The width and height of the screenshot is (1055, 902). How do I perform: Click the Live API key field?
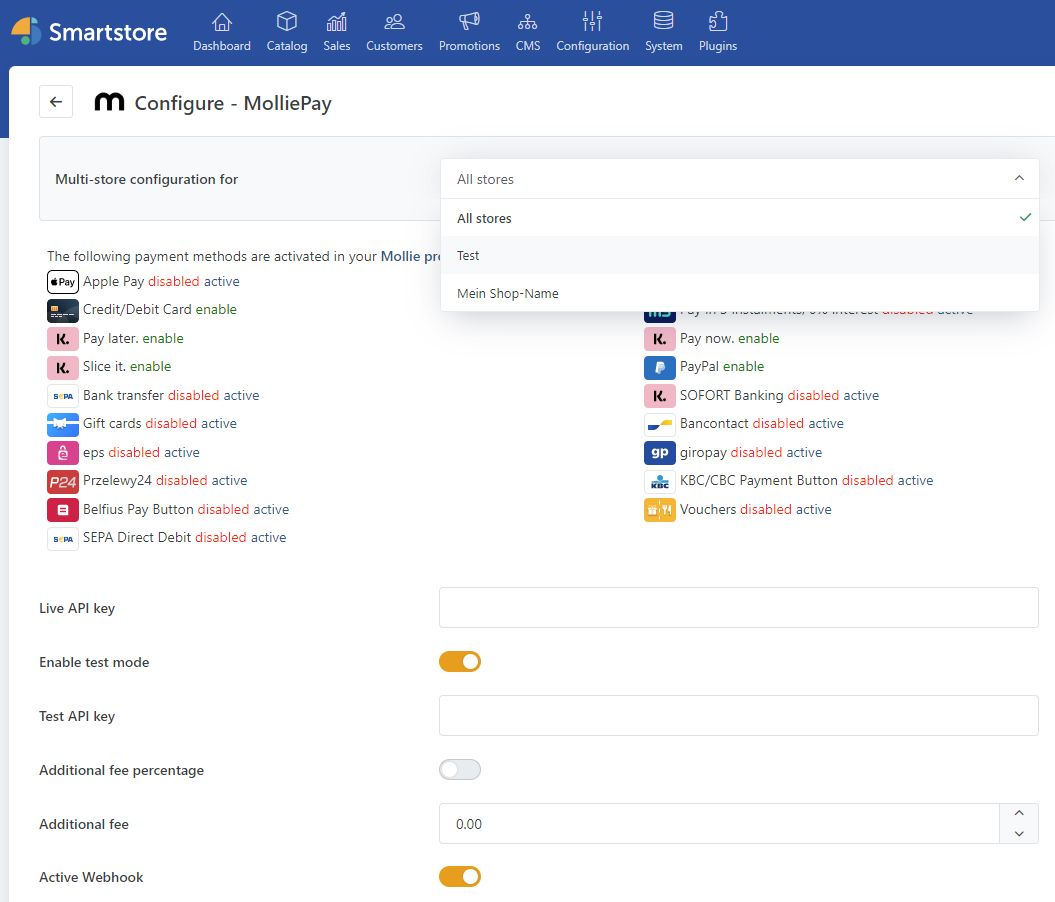click(x=739, y=608)
